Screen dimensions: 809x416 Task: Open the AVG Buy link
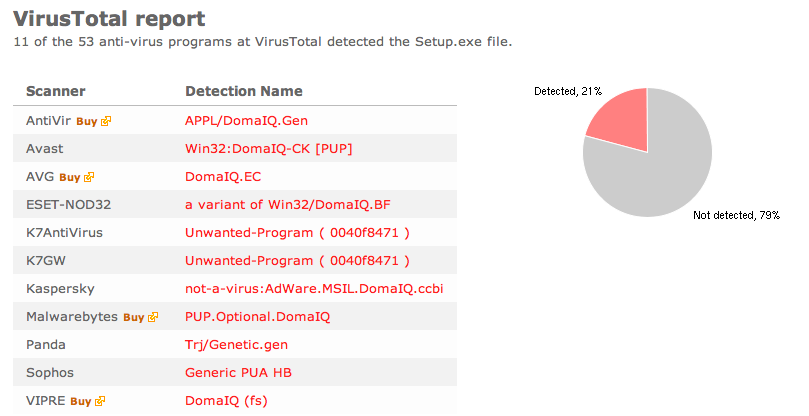[70, 178]
